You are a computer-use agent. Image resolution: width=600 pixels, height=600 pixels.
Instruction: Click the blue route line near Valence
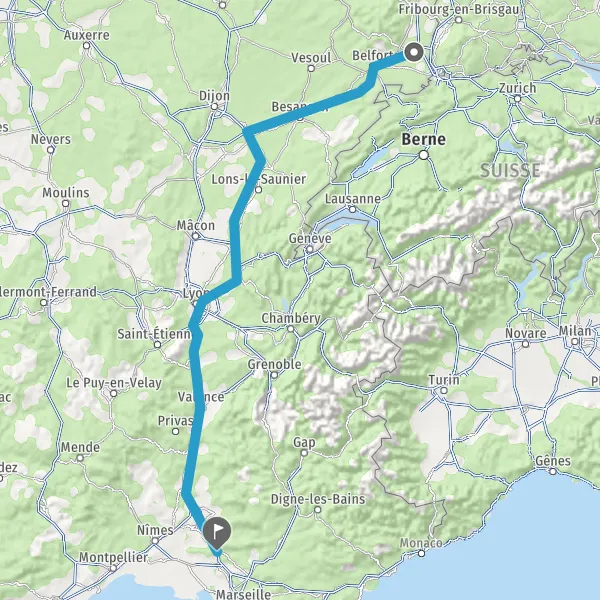coord(199,398)
